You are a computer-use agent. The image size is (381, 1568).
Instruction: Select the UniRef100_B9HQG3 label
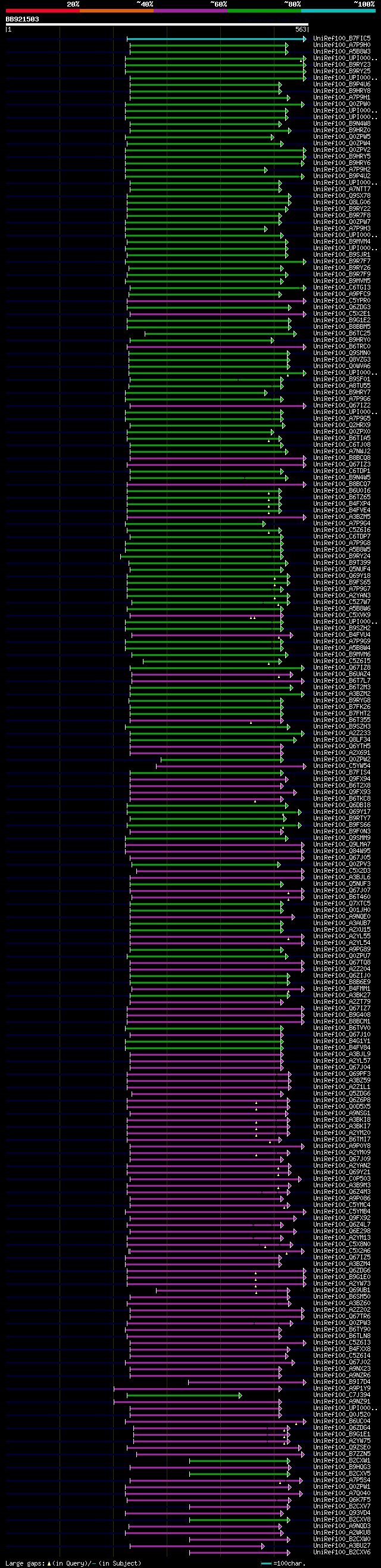pyautogui.click(x=342, y=1467)
